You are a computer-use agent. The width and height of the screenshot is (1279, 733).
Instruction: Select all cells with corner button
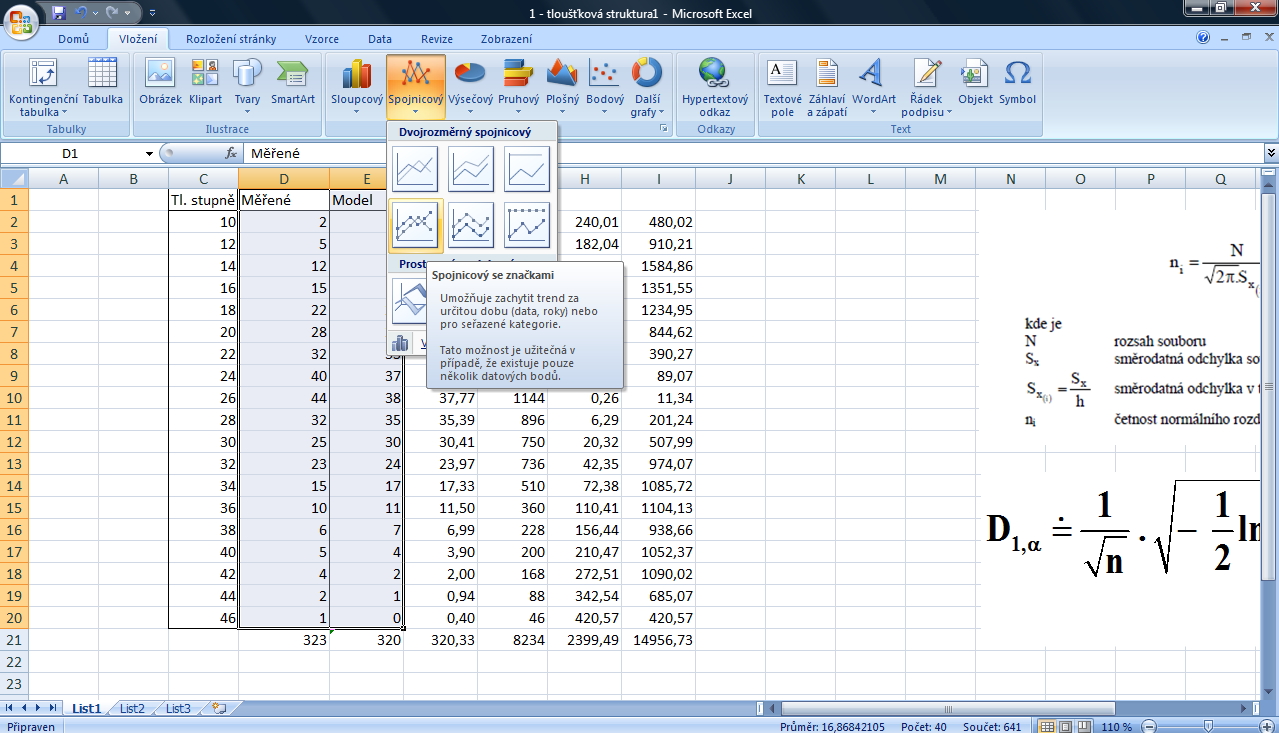coord(14,179)
